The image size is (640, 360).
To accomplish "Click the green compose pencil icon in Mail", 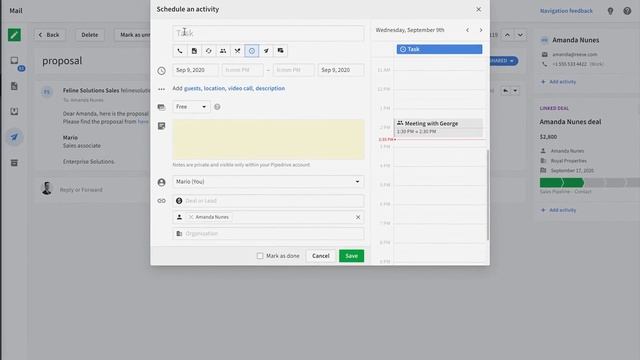I will tap(14, 35).
